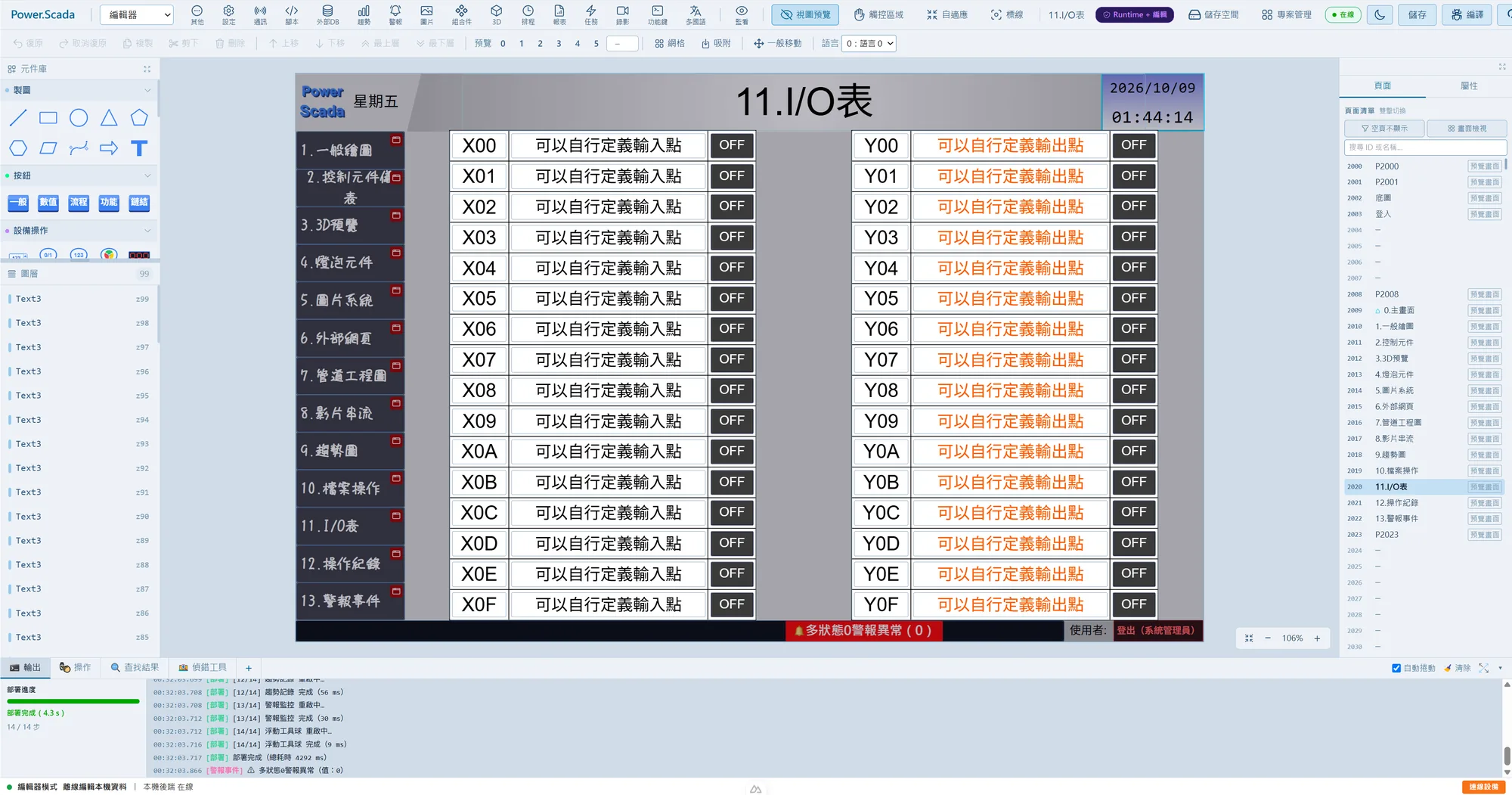The width and height of the screenshot is (1512, 795).
Task: Select page 12.操作紀錄 in page list
Action: [x=1424, y=503]
